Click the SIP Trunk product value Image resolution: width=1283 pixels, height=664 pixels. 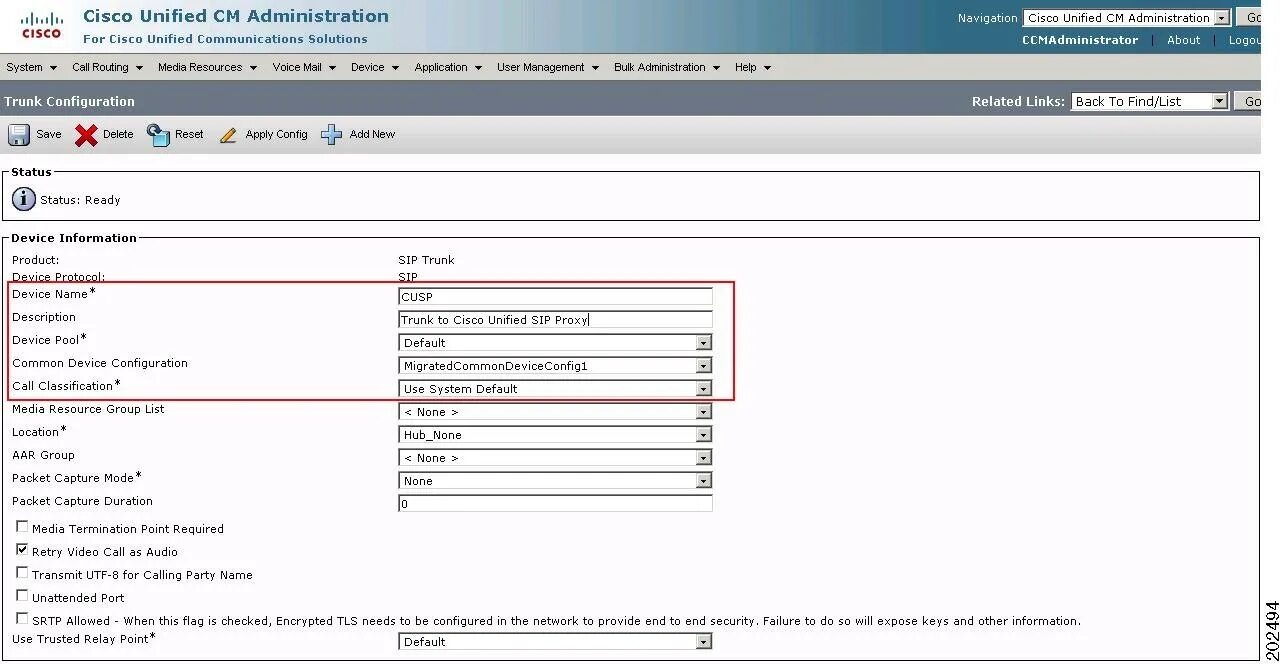pyautogui.click(x=426, y=260)
